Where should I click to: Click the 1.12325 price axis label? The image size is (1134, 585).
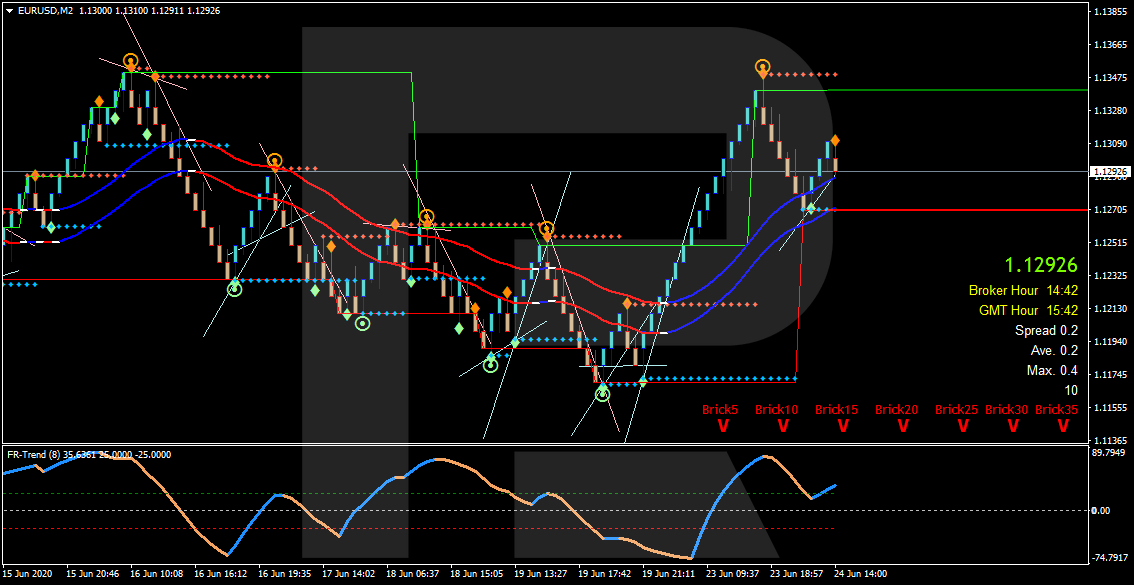pyautogui.click(x=1109, y=276)
